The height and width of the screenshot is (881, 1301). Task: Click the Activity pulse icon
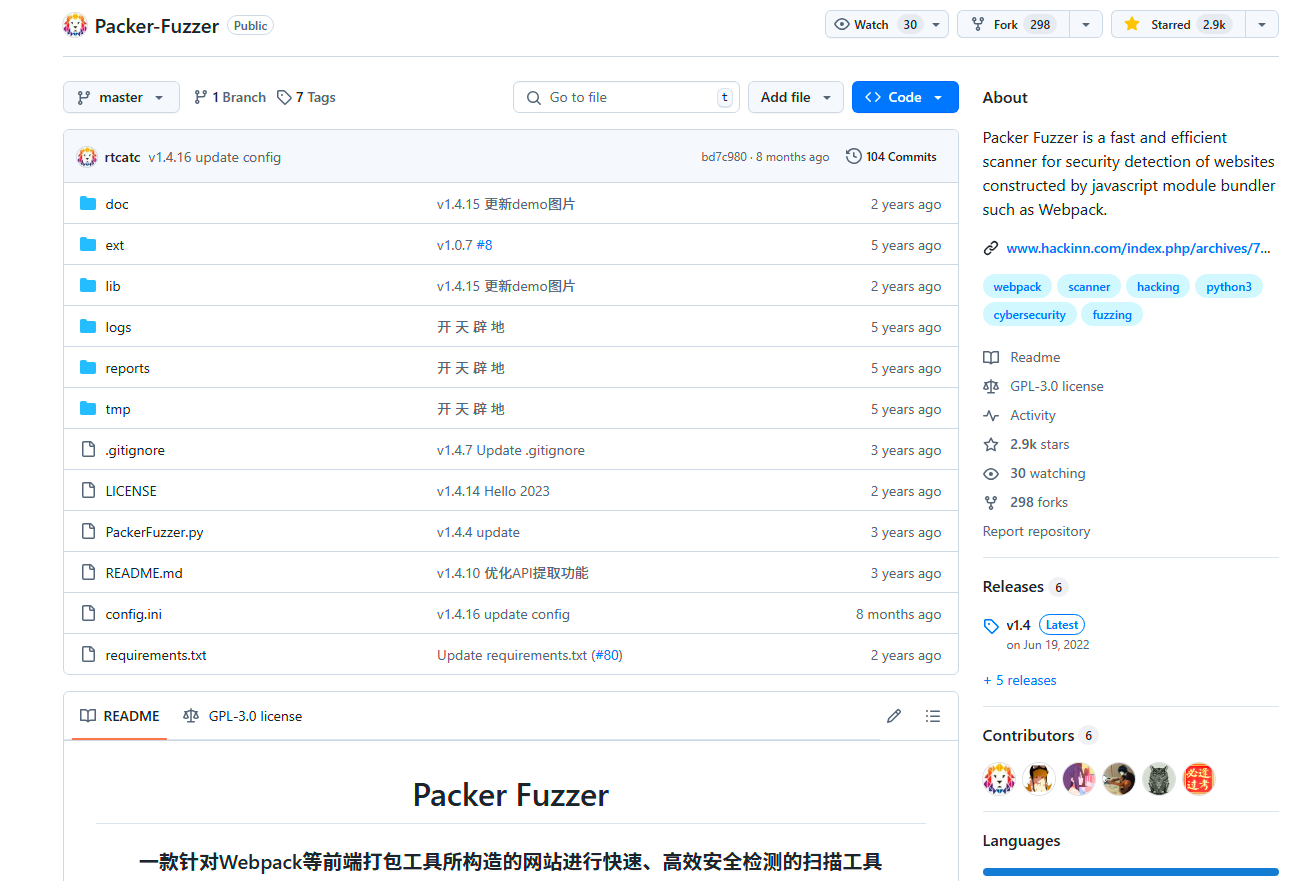tap(991, 415)
